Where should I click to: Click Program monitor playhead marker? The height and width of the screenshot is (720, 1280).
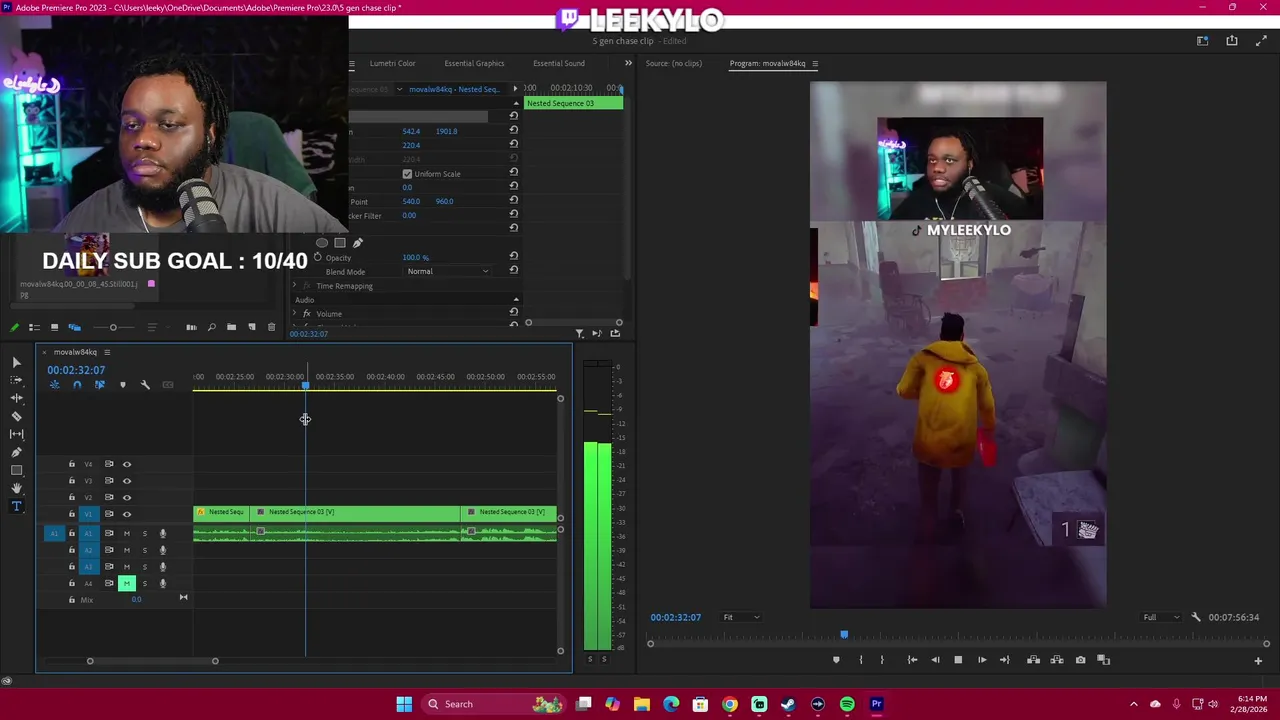tap(844, 634)
